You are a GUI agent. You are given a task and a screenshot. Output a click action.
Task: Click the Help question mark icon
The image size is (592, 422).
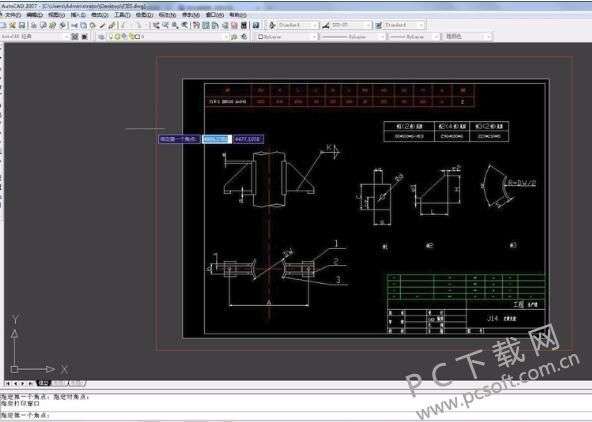pyautogui.click(x=256, y=25)
